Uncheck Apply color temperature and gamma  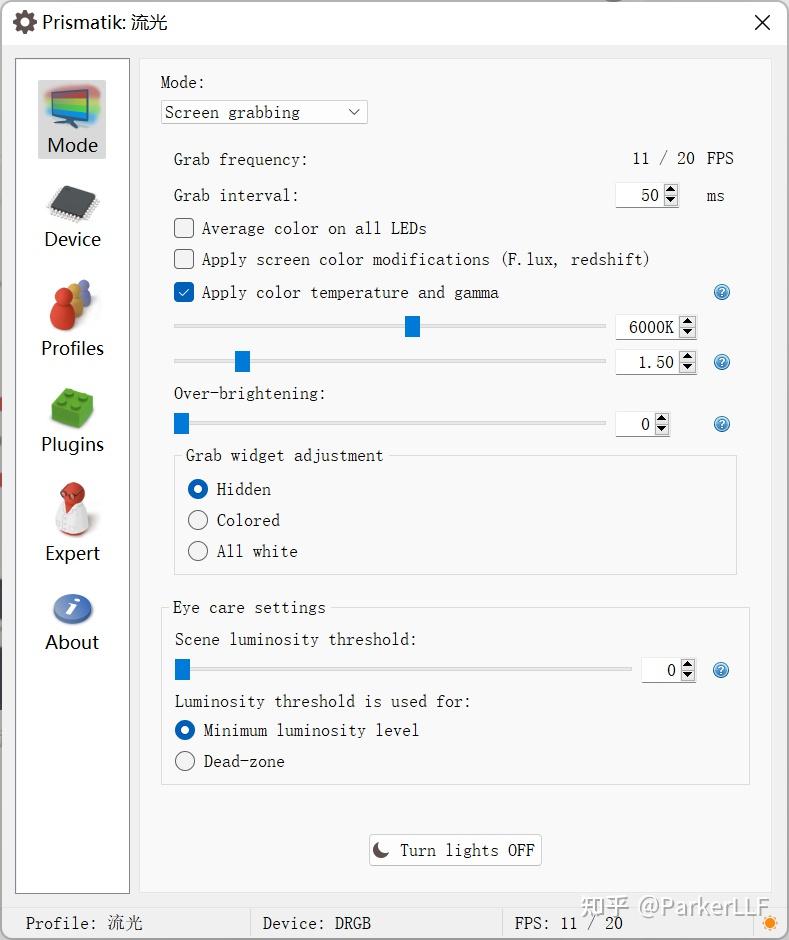[x=184, y=292]
